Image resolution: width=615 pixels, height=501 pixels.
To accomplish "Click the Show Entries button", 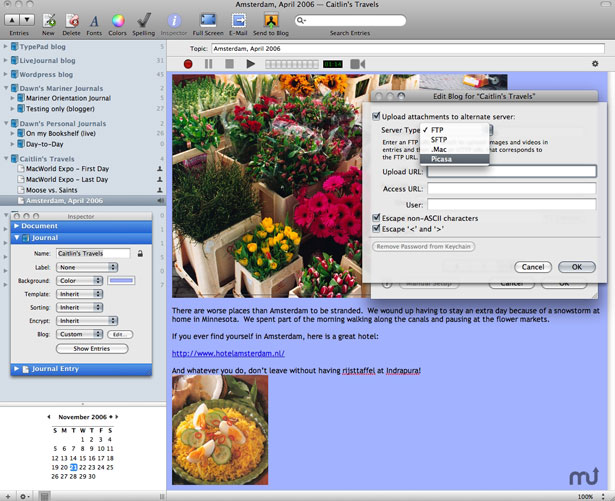I will pos(92,348).
